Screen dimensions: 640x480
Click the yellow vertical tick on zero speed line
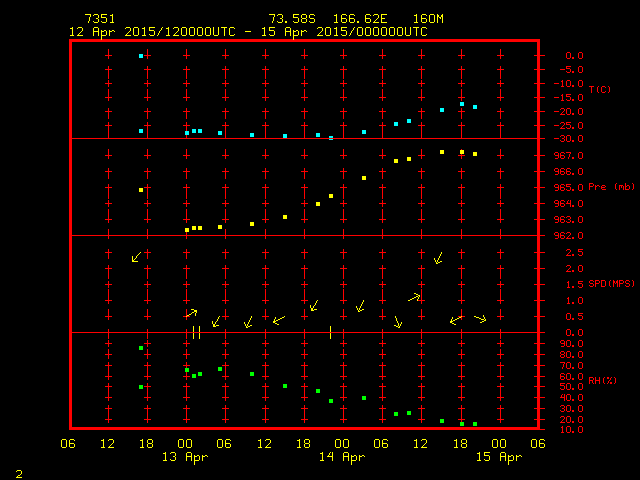point(330,332)
